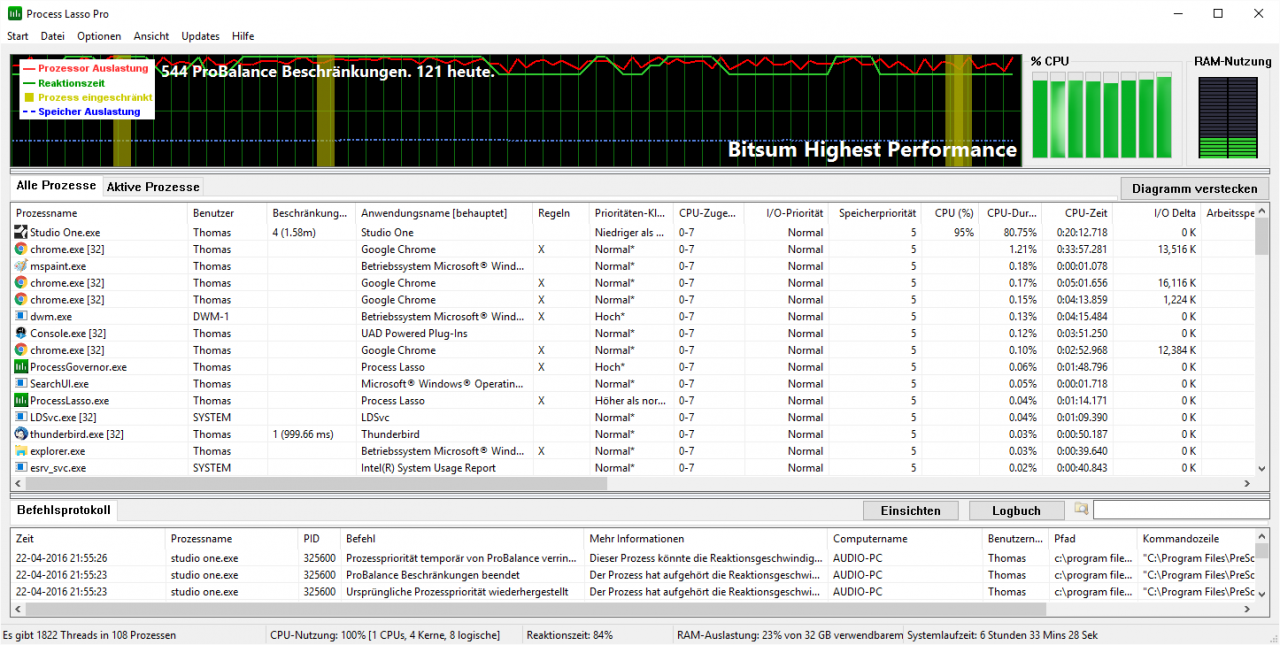
Task: Click the % CPU core bars meter
Action: [1102, 115]
